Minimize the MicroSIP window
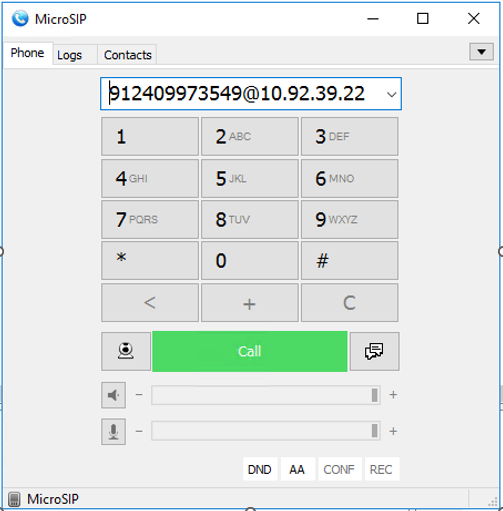The image size is (503, 511). [x=373, y=19]
